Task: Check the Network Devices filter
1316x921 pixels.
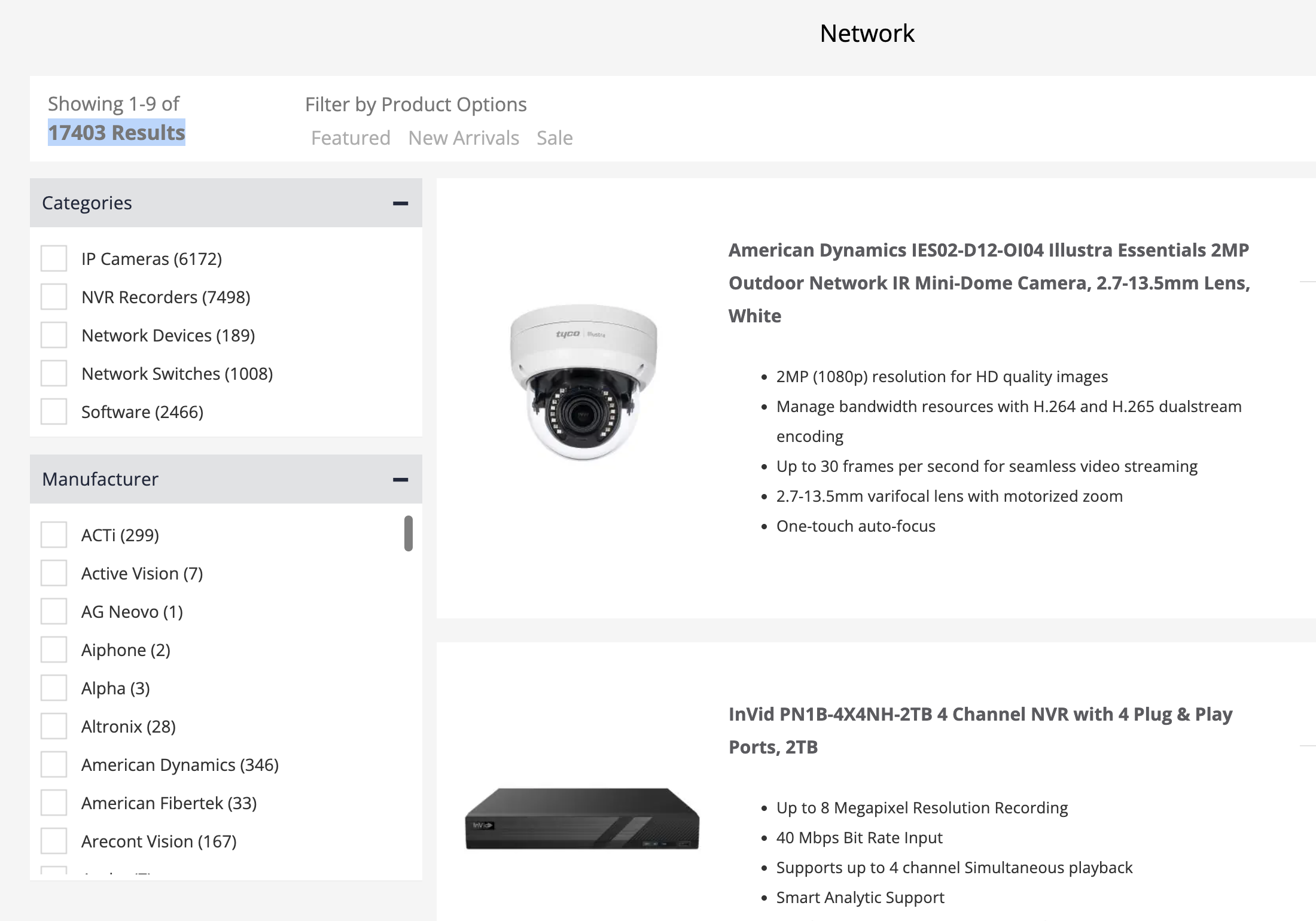Action: [x=54, y=335]
